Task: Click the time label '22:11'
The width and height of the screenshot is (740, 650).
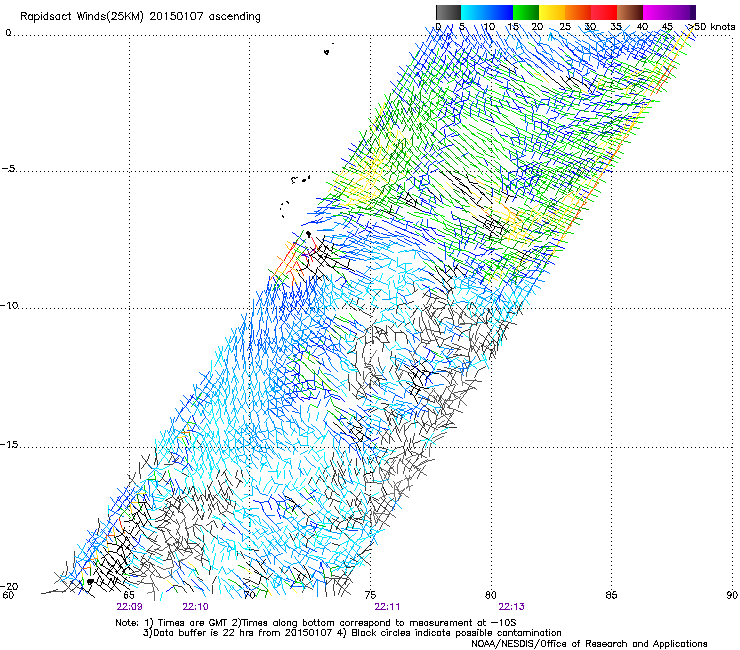Action: coord(387,607)
